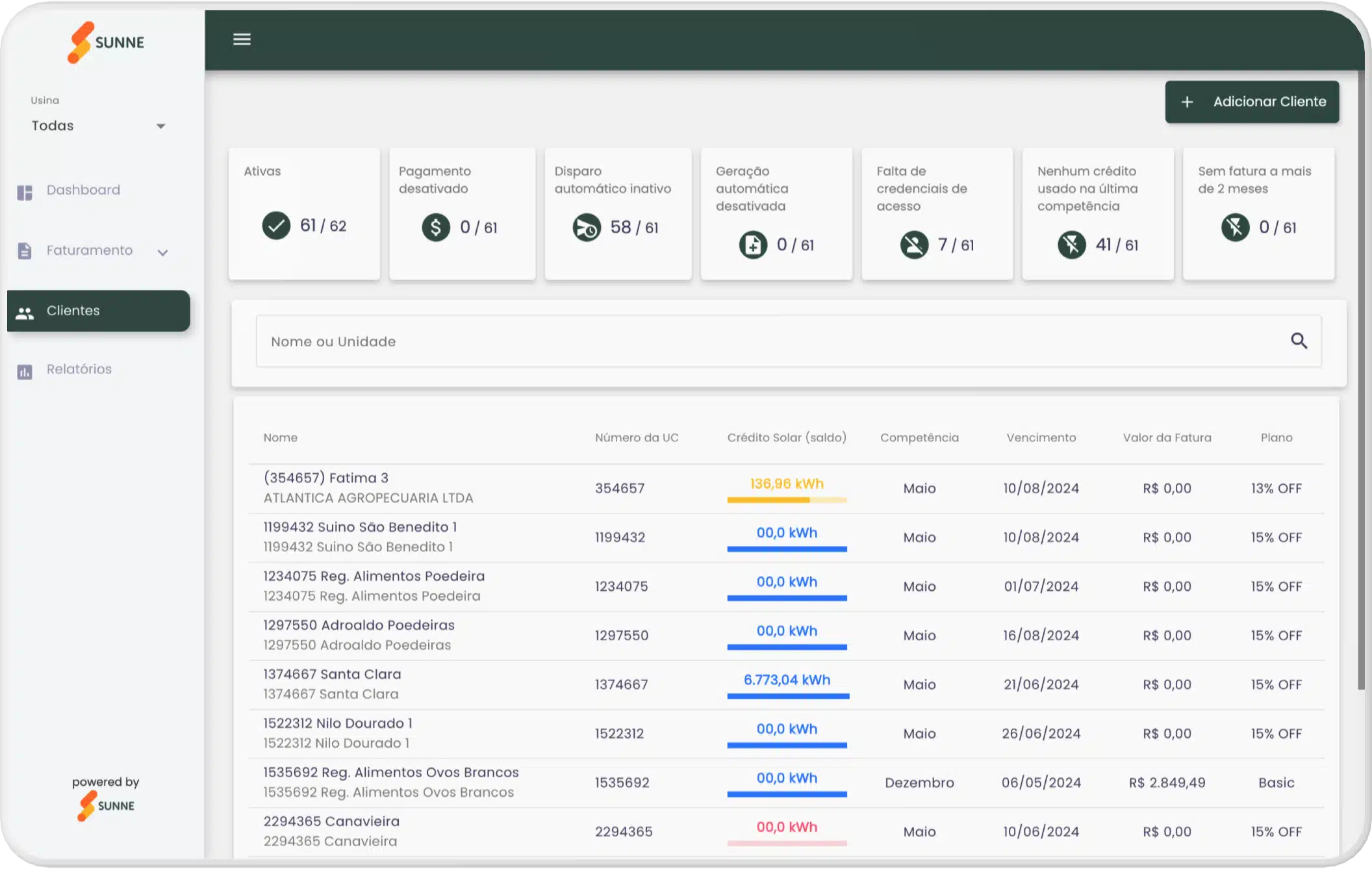Go to Dashboard menu item

tap(83, 190)
